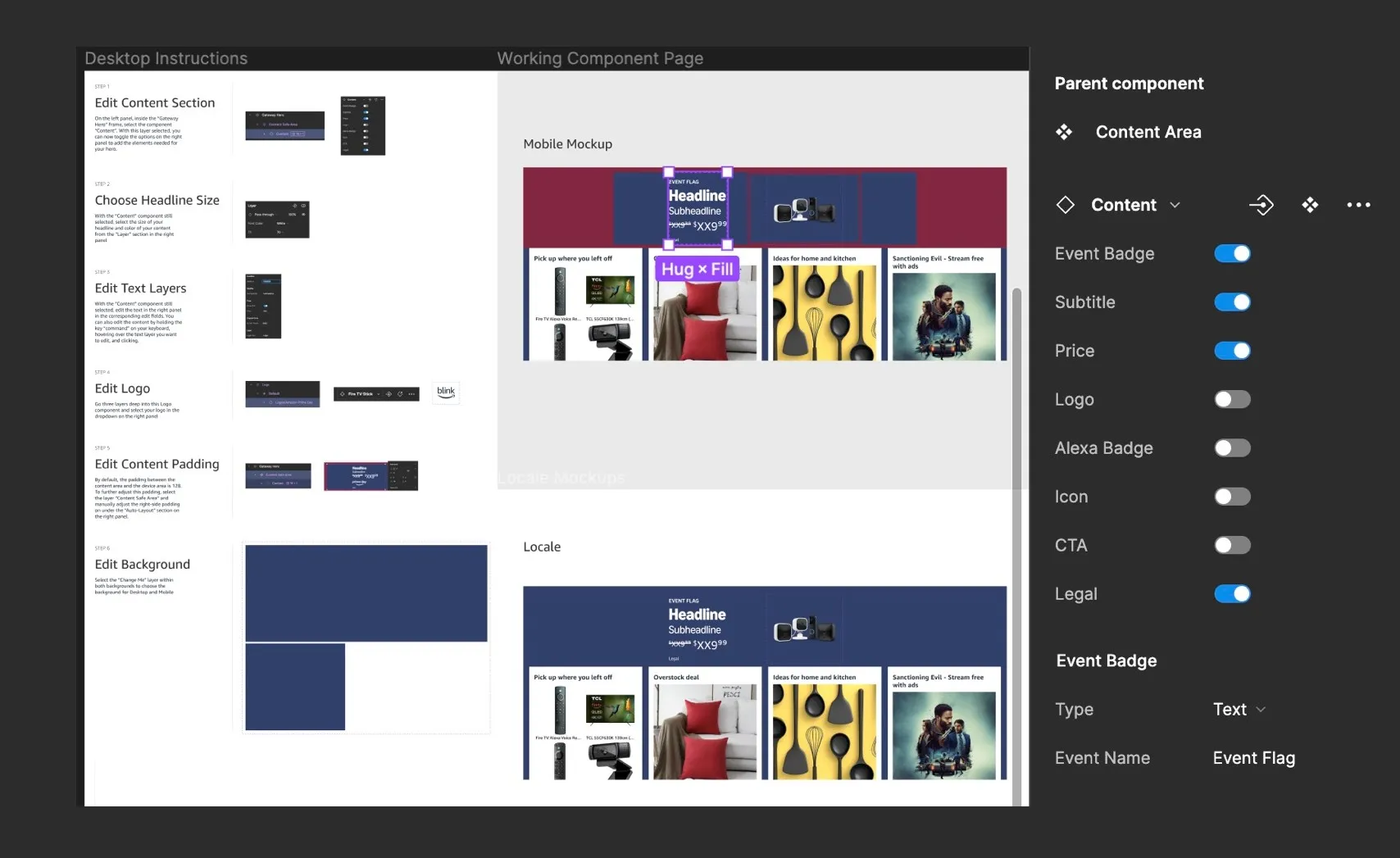The image size is (1400, 858).
Task: Select the Desktop Instructions frame label
Action: (166, 58)
